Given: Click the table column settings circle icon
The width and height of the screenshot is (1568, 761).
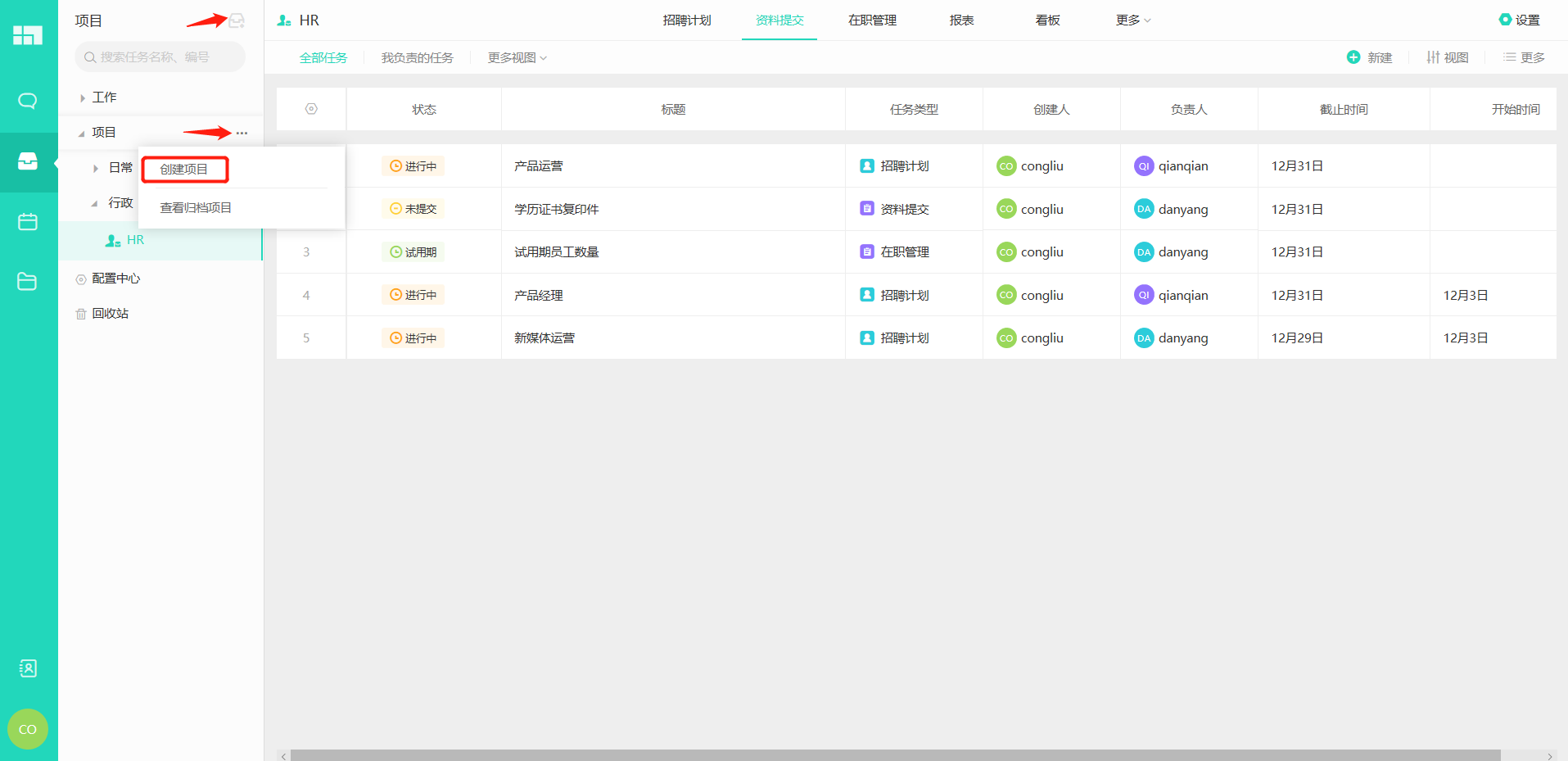Looking at the screenshot, I should (x=311, y=109).
